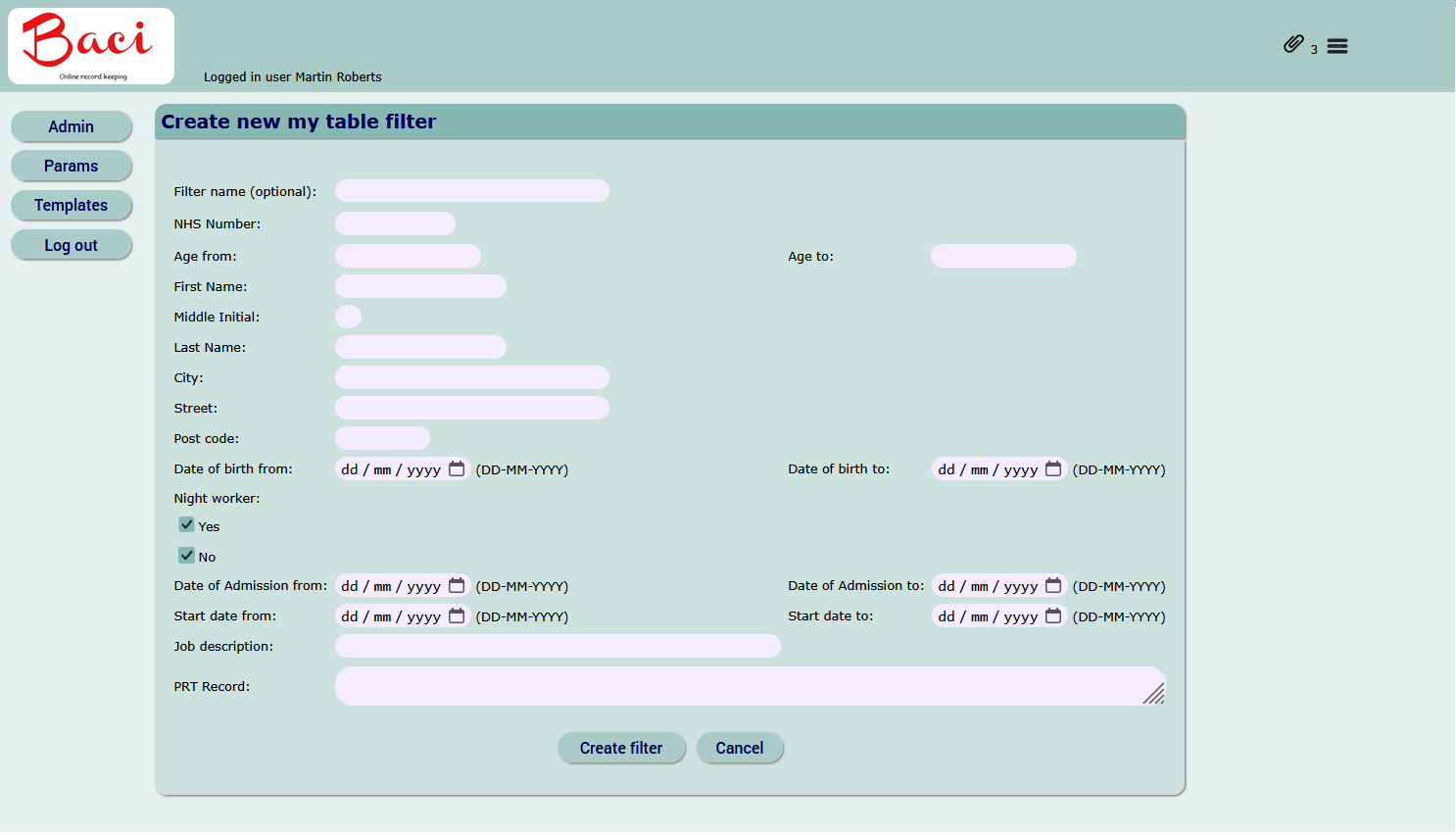1456x835 pixels.
Task: Uncheck the Night worker No checkbox
Action: coord(186,555)
